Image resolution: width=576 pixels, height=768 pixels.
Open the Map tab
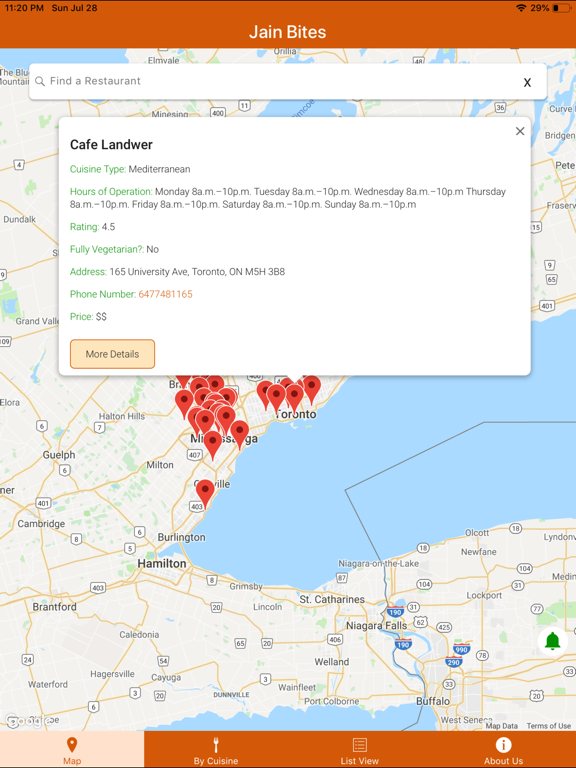(x=72, y=749)
